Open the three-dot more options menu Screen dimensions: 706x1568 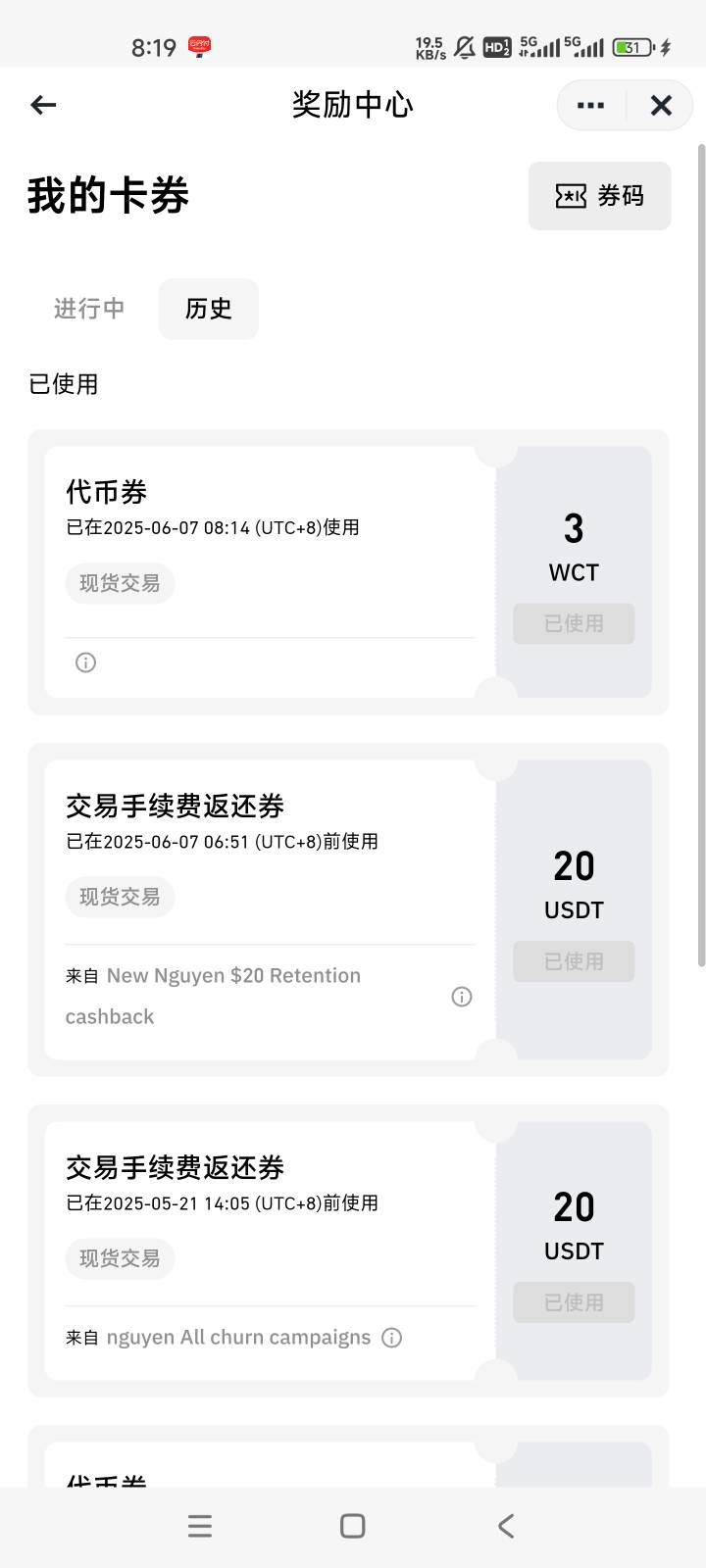pos(590,105)
